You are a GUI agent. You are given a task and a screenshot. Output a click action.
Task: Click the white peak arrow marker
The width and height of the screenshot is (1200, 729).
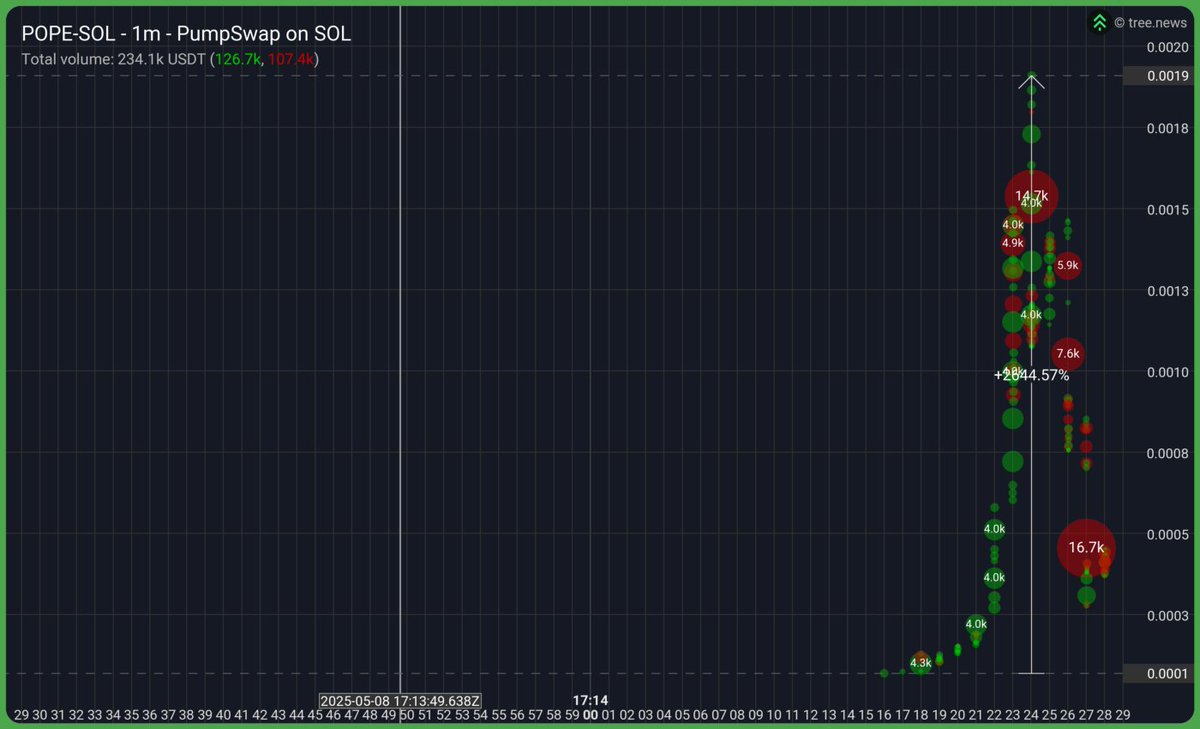pyautogui.click(x=1031, y=81)
